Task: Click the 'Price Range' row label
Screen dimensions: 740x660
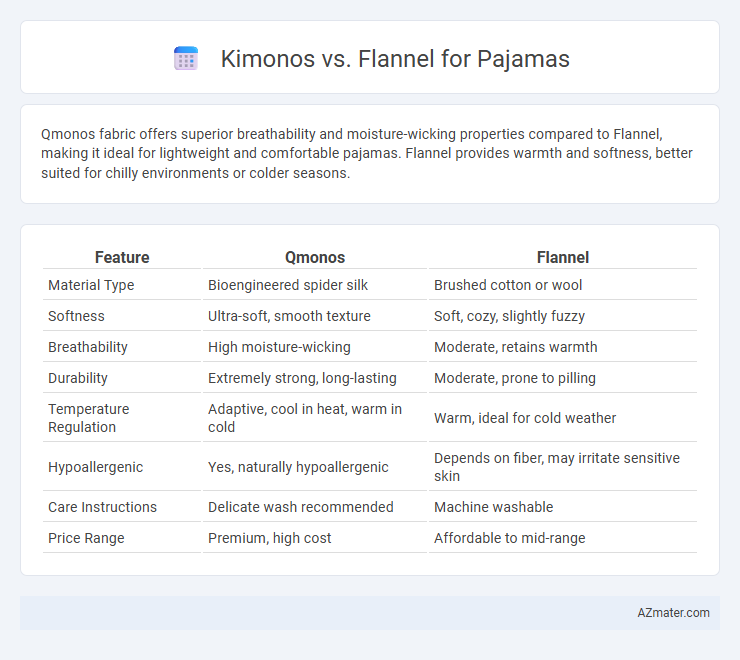Action: (86, 538)
